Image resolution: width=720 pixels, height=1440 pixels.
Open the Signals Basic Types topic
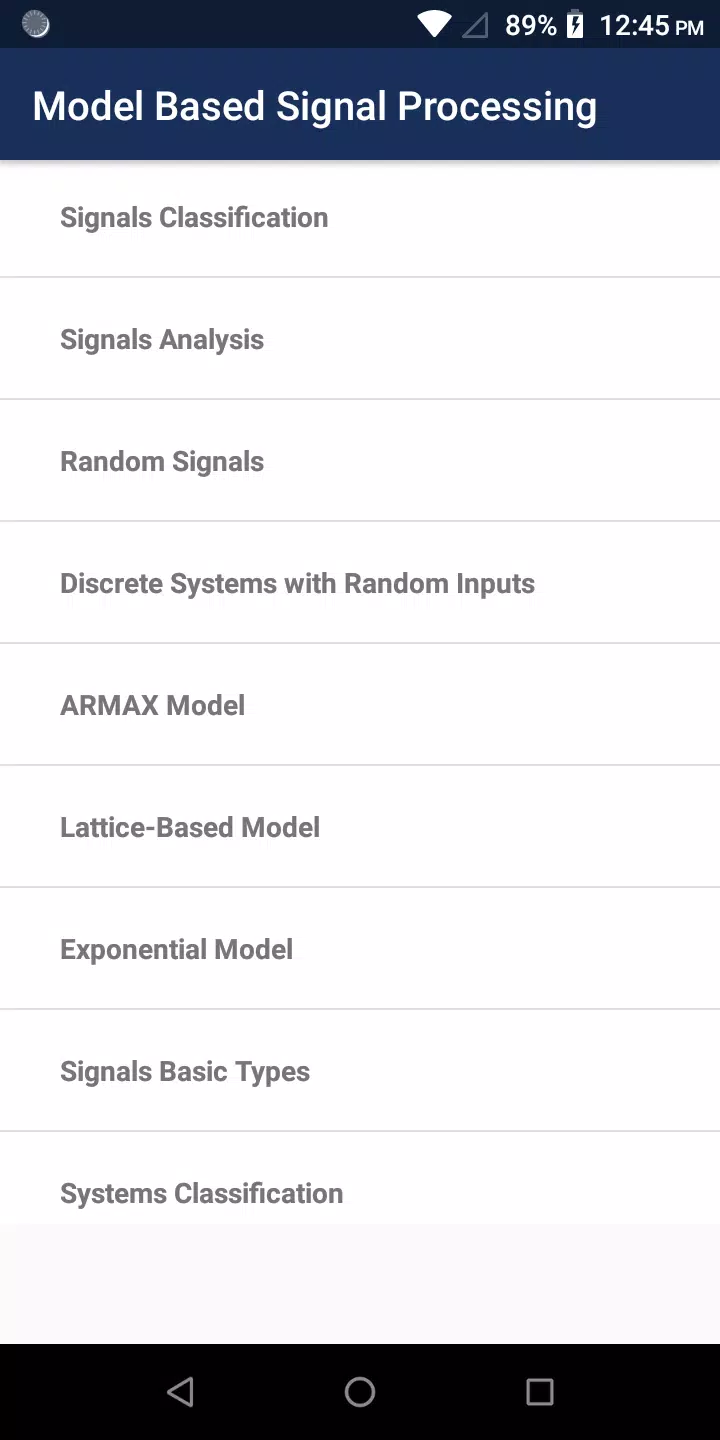(x=360, y=1071)
